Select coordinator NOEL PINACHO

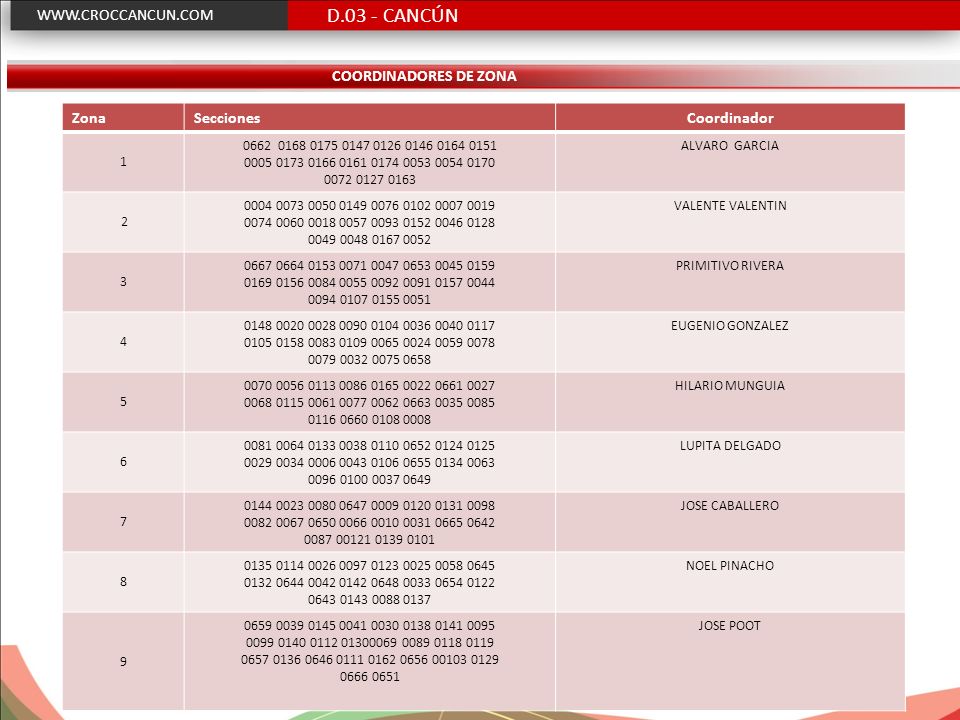click(x=730, y=566)
